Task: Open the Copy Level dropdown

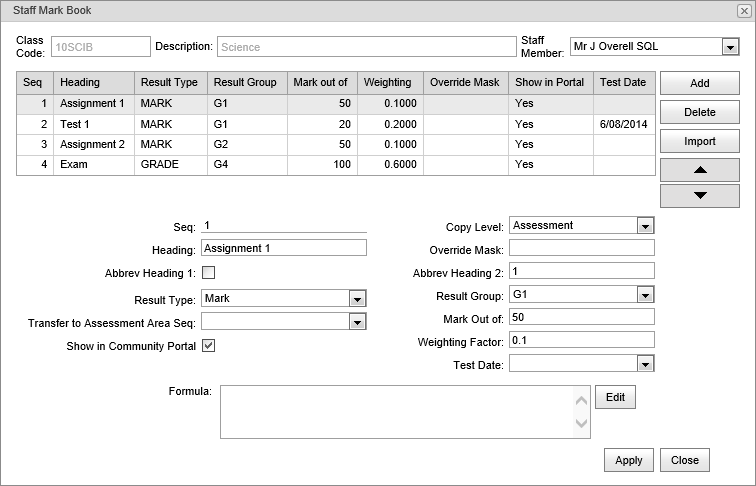Action: point(645,225)
